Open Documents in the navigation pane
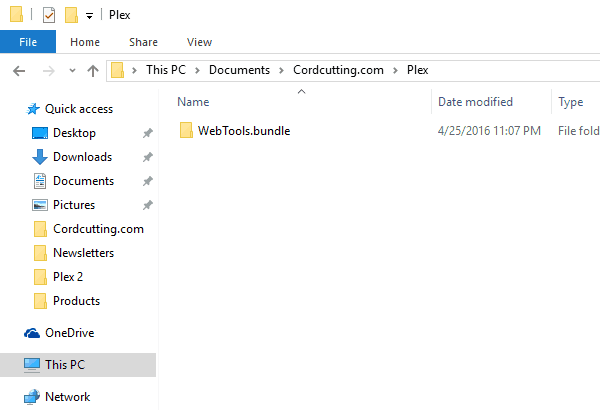 coord(83,181)
